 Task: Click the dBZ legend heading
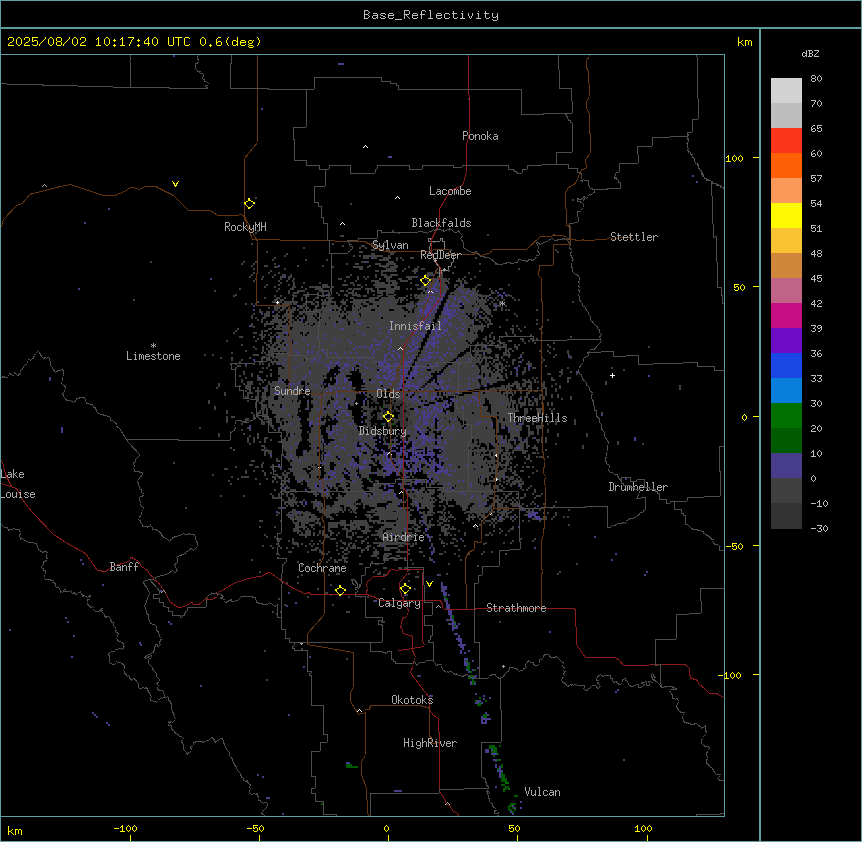(x=810, y=54)
